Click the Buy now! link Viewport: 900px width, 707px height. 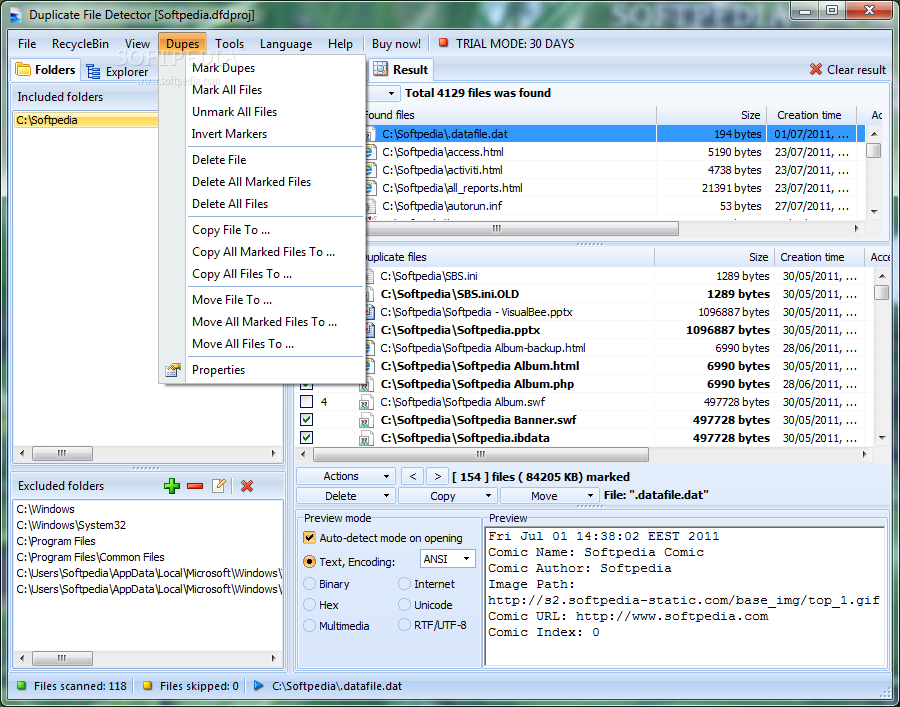396,44
